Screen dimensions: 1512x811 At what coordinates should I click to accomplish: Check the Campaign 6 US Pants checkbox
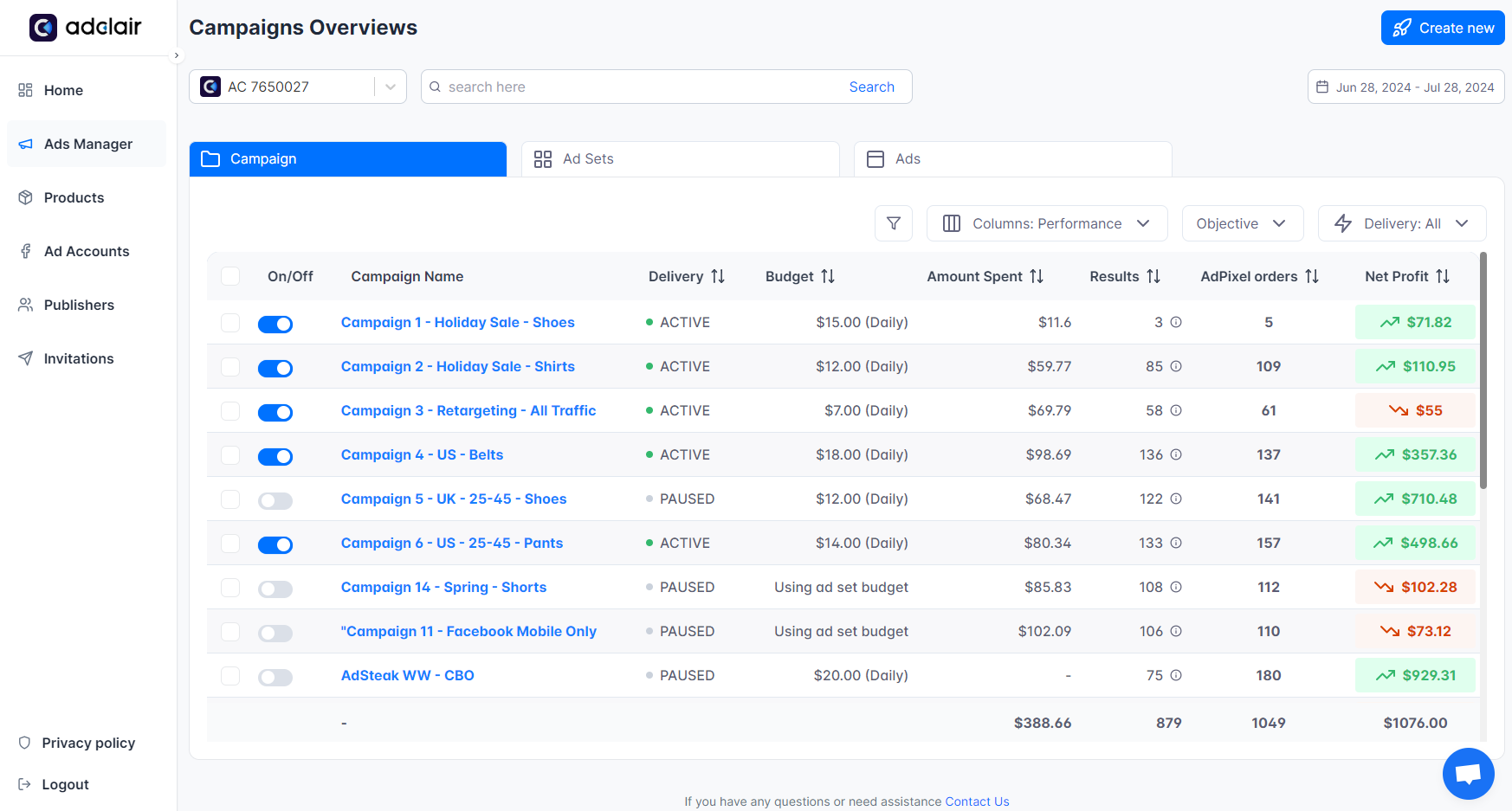230,543
